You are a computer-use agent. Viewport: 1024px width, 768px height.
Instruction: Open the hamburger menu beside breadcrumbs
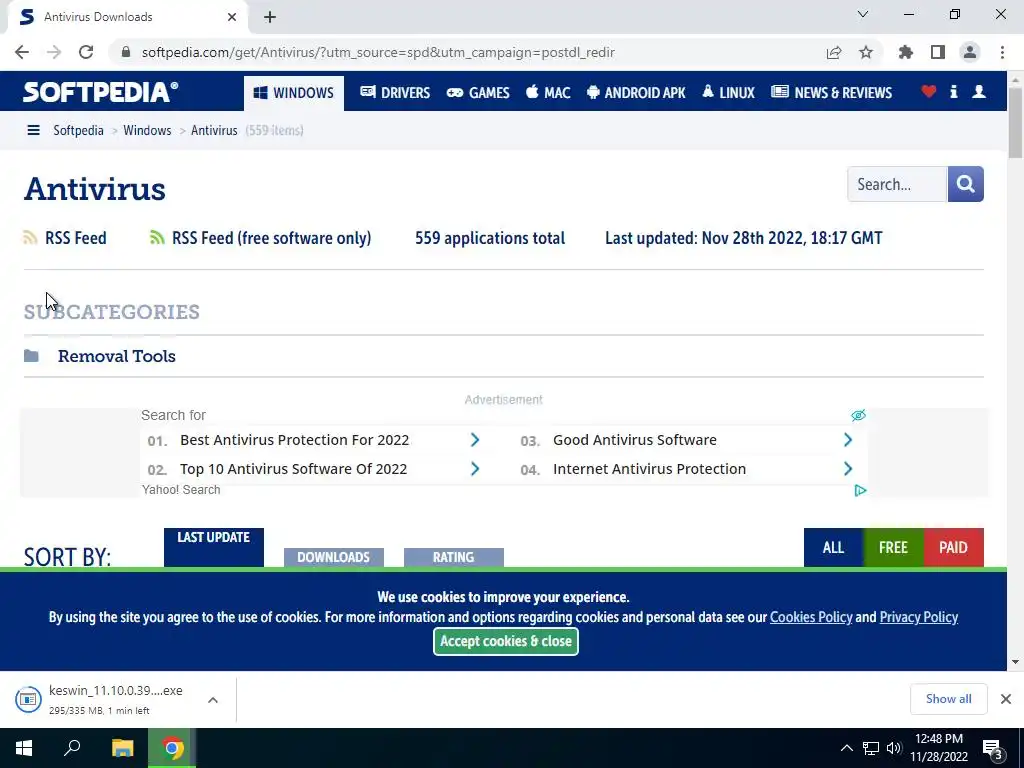coord(33,131)
